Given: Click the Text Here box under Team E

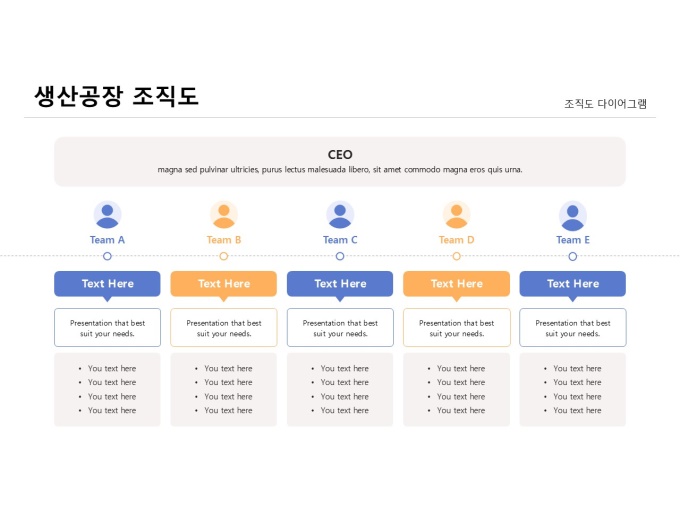Looking at the screenshot, I should (573, 283).
